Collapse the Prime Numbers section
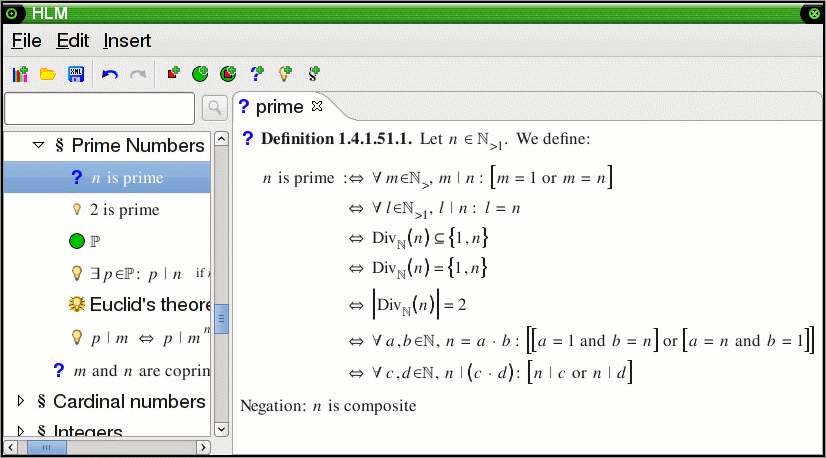Viewport: 826px width, 458px height. [x=38, y=145]
